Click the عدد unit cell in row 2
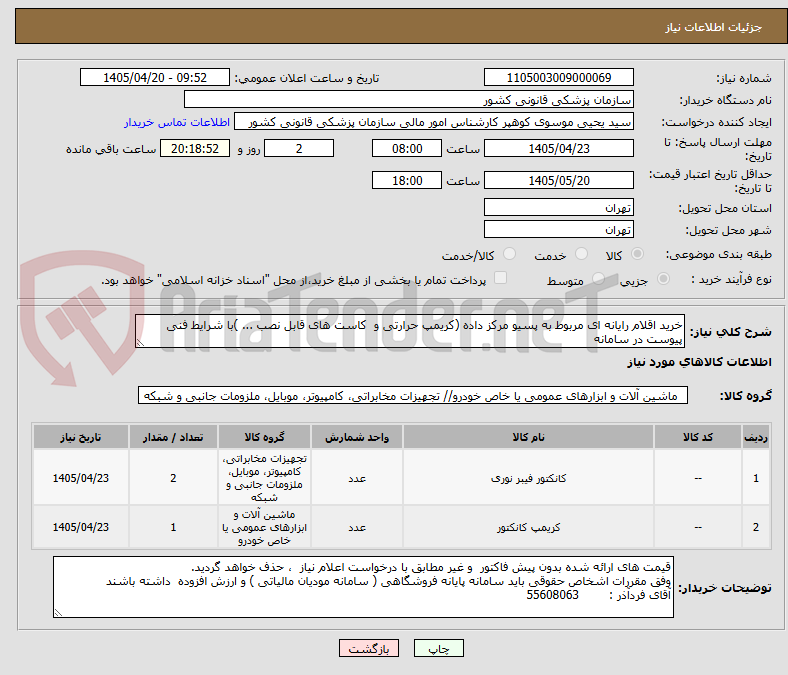Viewport: 788px width, 675px height. click(x=357, y=527)
